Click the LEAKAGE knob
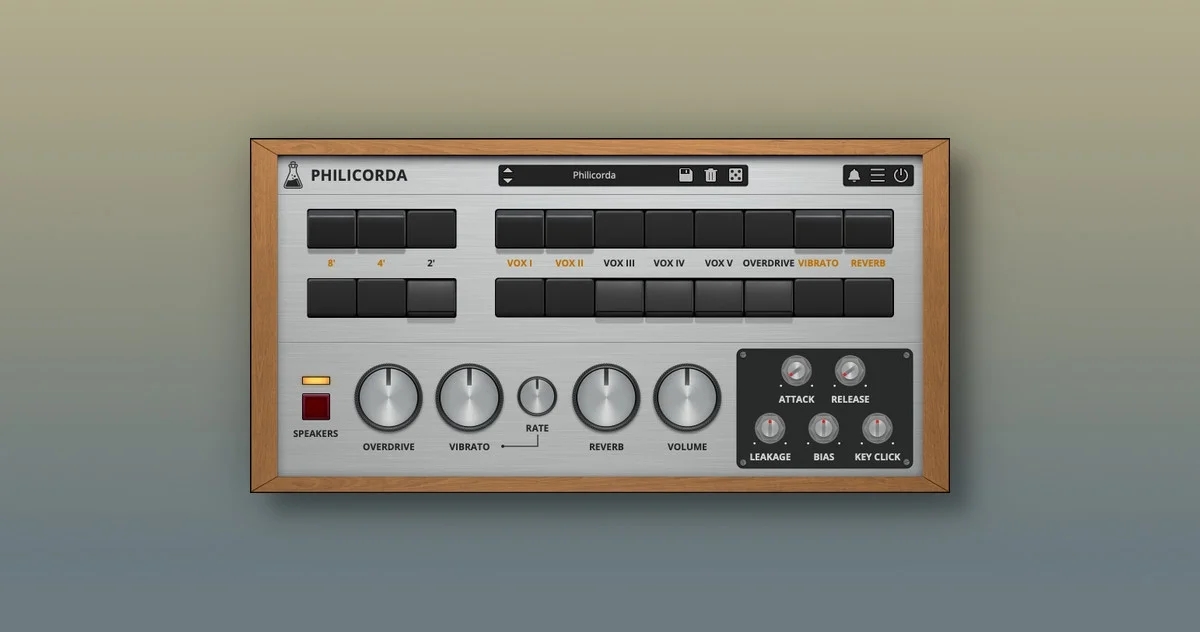The image size is (1200, 632). [769, 429]
